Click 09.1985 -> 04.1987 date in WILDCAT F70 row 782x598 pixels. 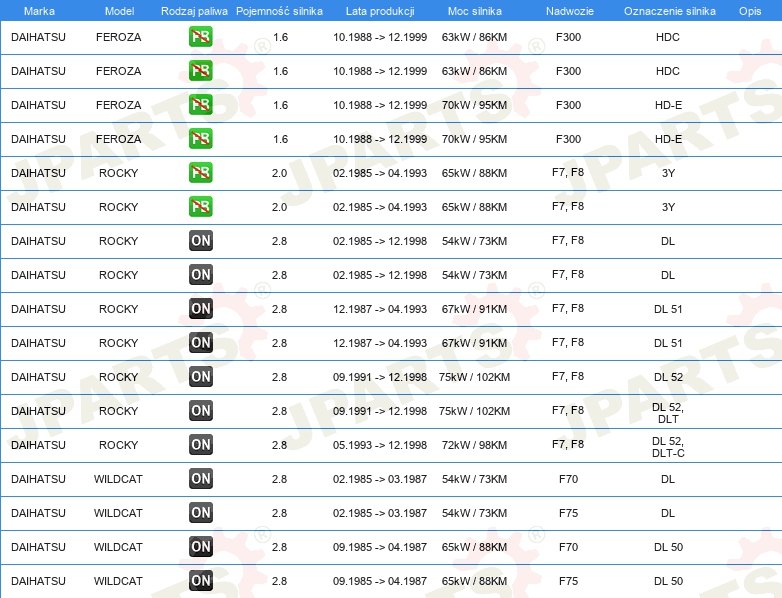pos(380,547)
